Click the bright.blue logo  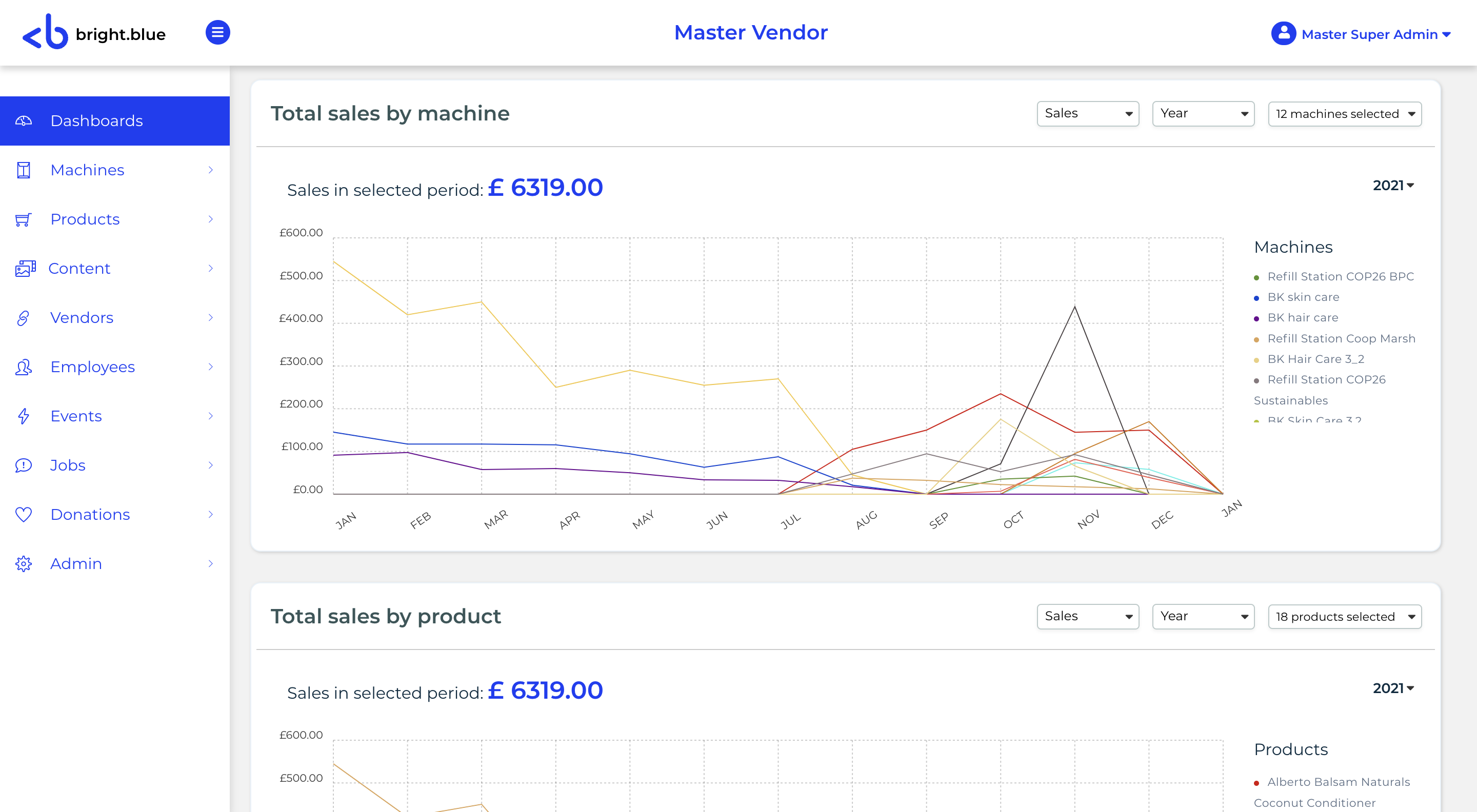pyautogui.click(x=94, y=33)
